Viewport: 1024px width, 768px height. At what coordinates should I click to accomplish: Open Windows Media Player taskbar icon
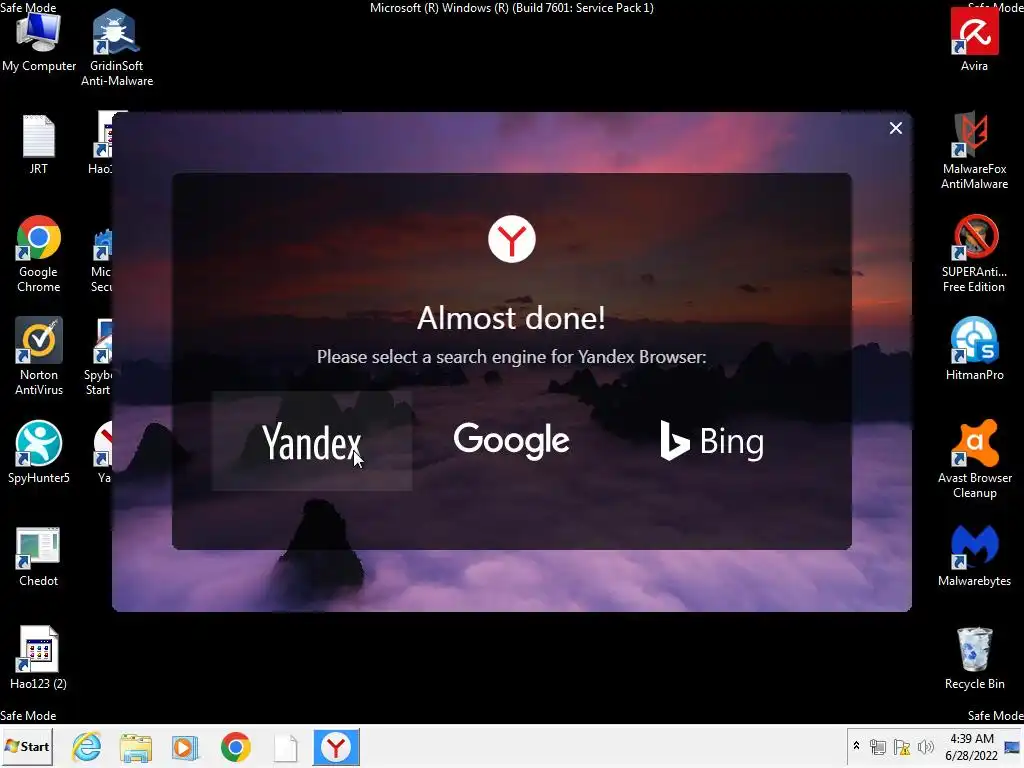(185, 747)
